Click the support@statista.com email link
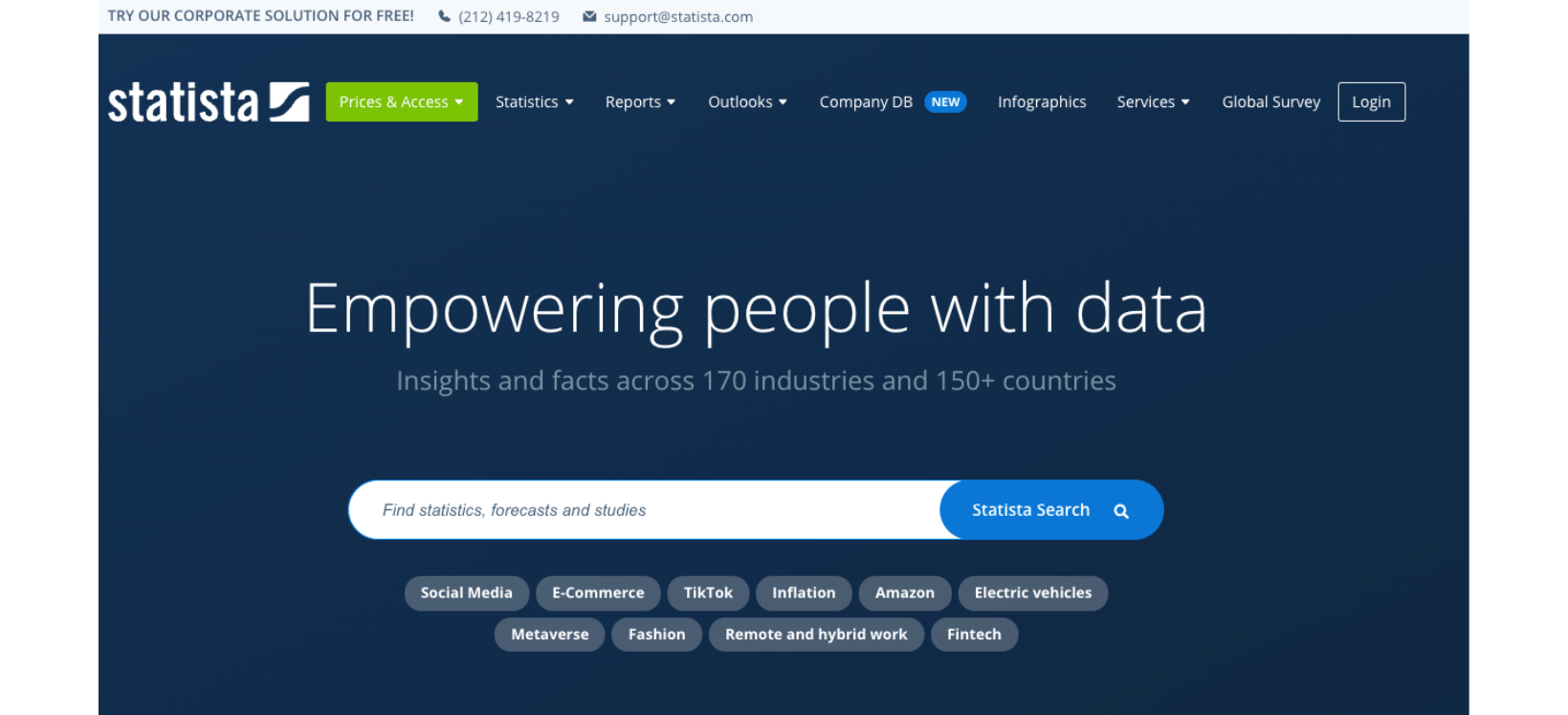Viewport: 1568px width, 715px height. [678, 16]
